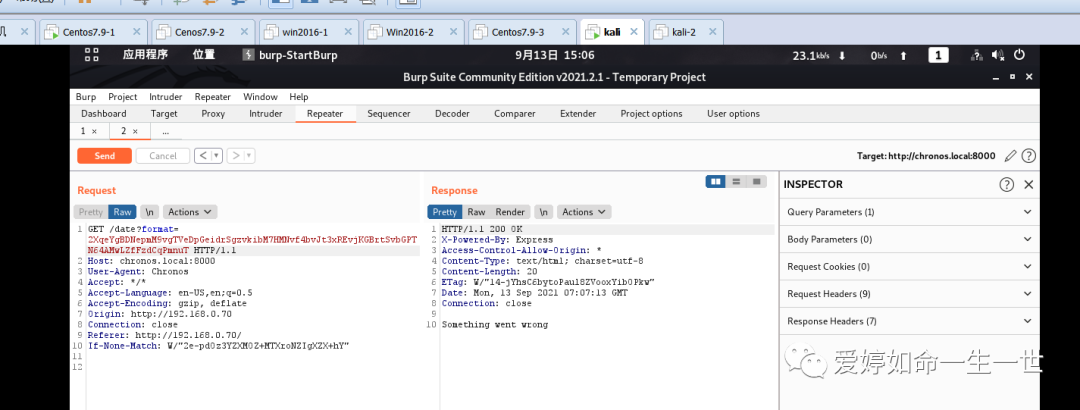This screenshot has height=410, width=1080.
Task: Open the Repeater menu
Action: [212, 96]
